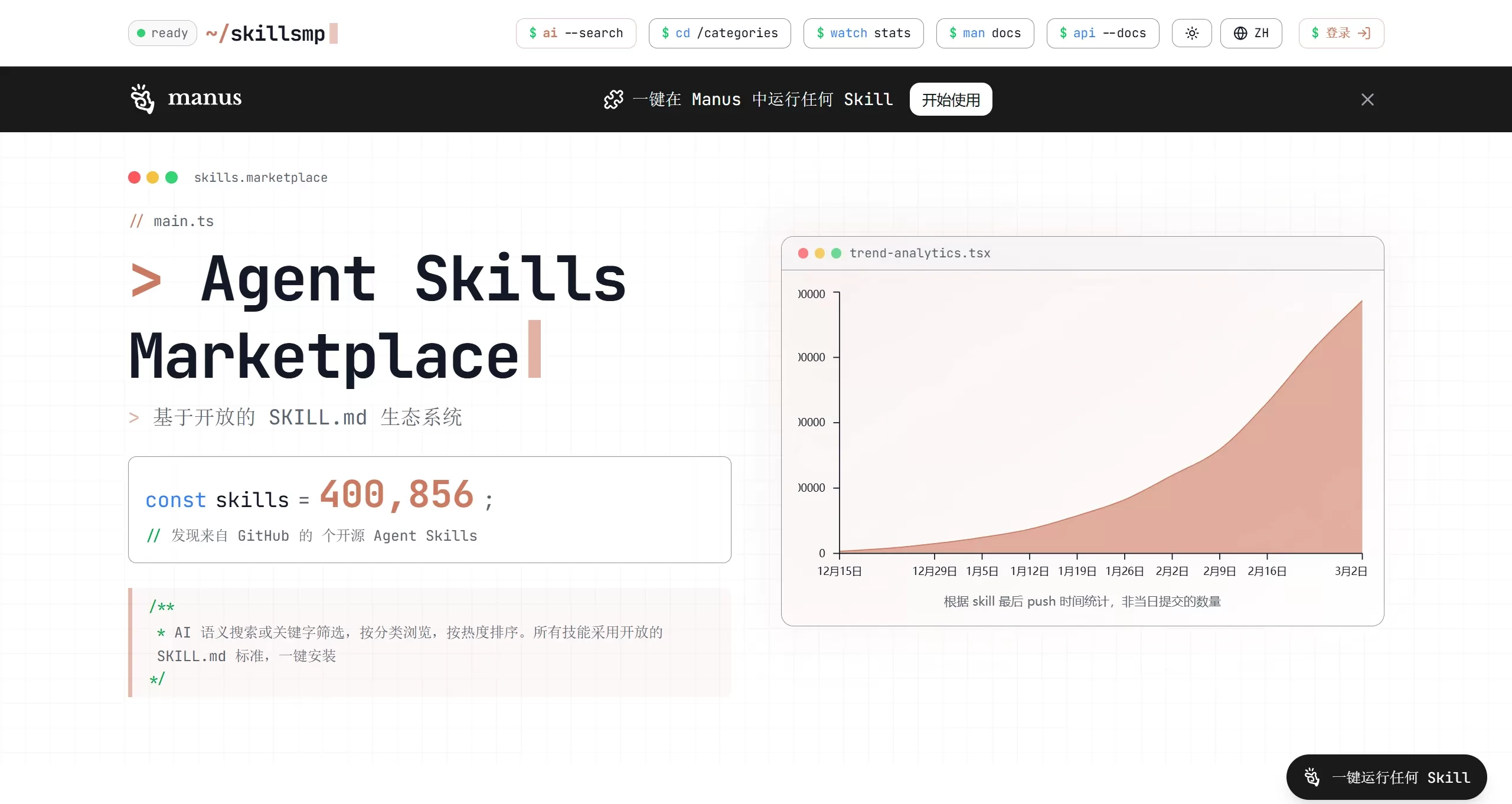
Task: Open the watch stats navigation item
Action: [x=863, y=33]
